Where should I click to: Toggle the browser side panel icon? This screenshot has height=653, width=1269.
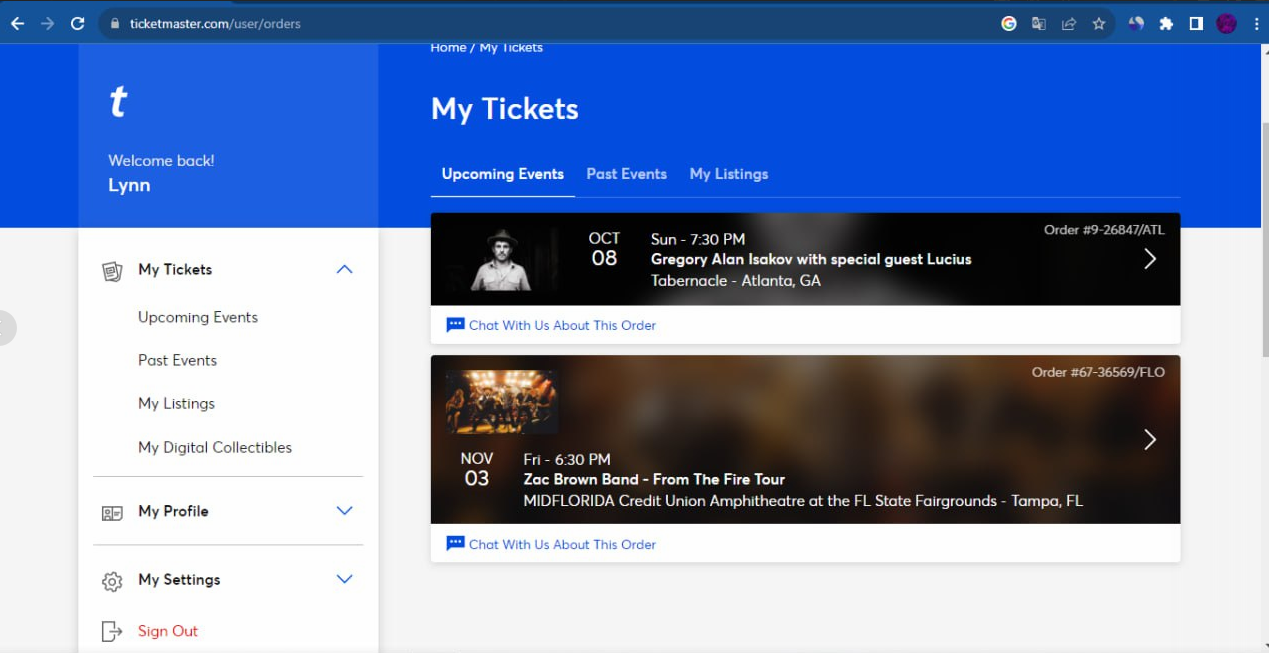[1196, 24]
